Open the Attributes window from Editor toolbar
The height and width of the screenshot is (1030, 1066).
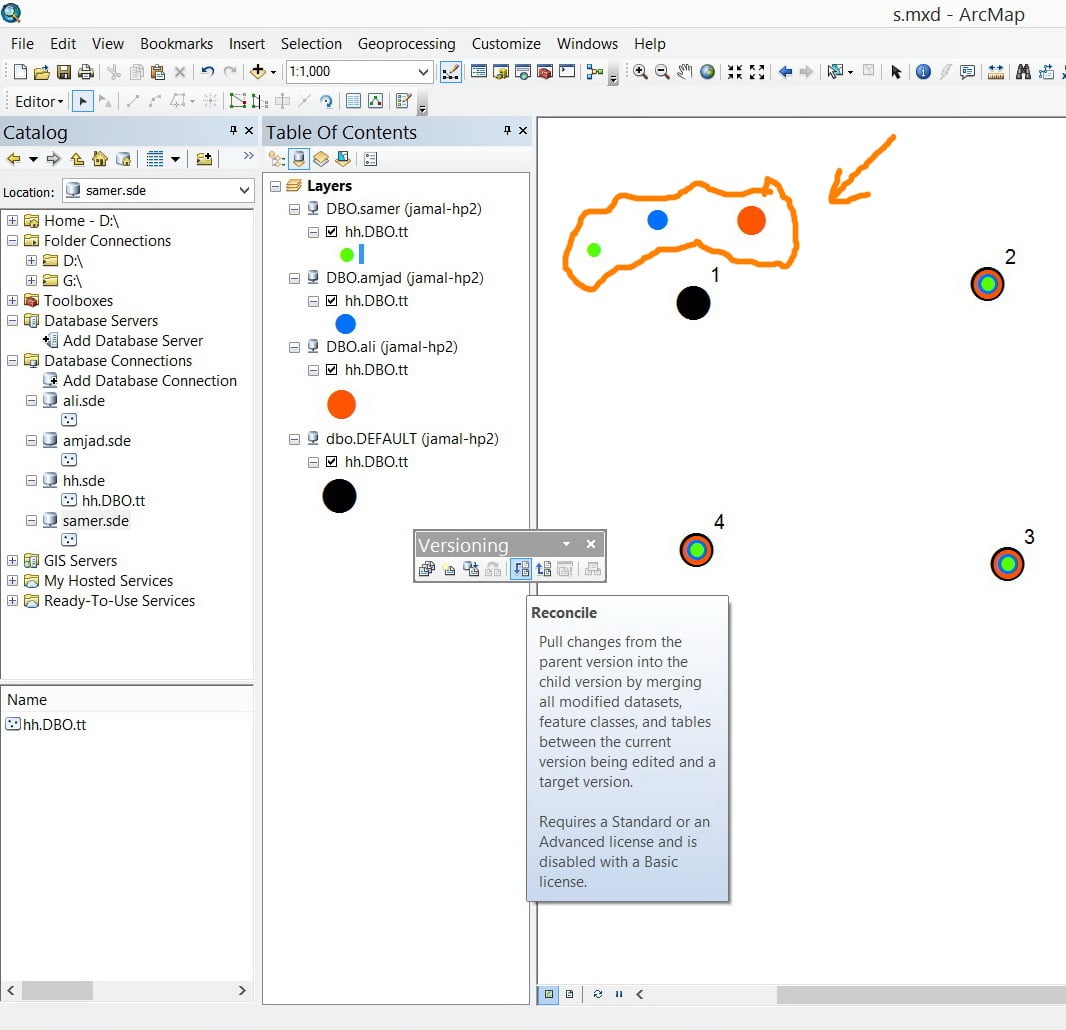click(354, 101)
